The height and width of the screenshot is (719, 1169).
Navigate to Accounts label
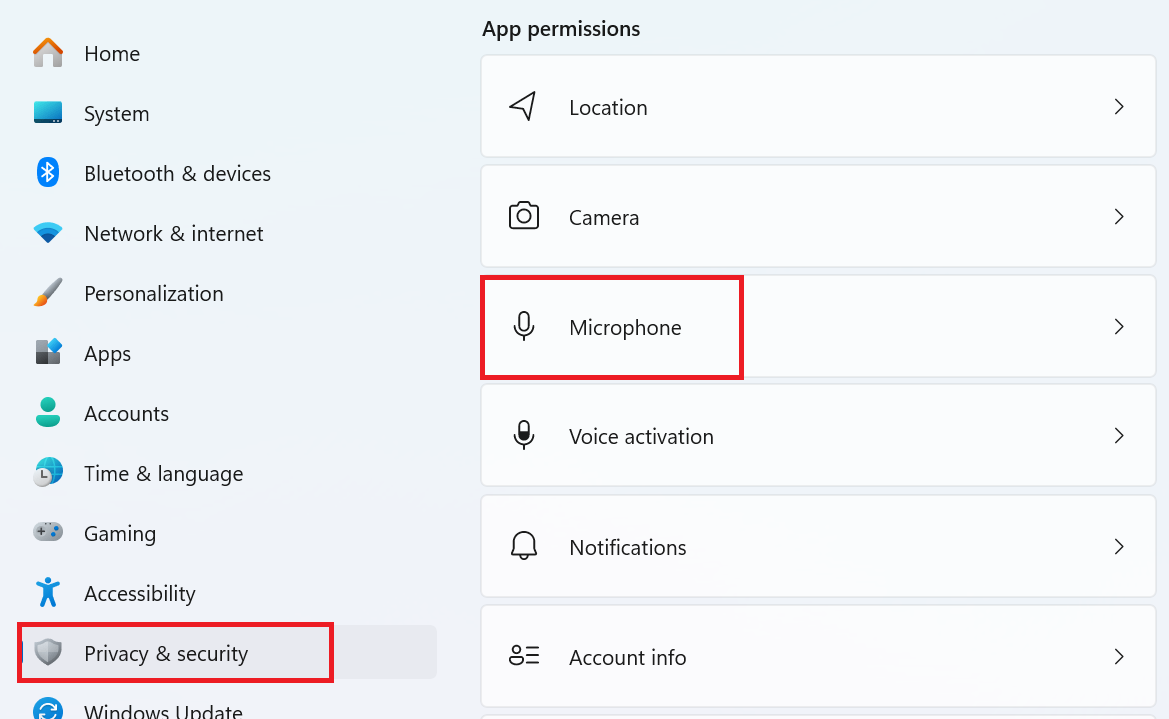pos(127,414)
